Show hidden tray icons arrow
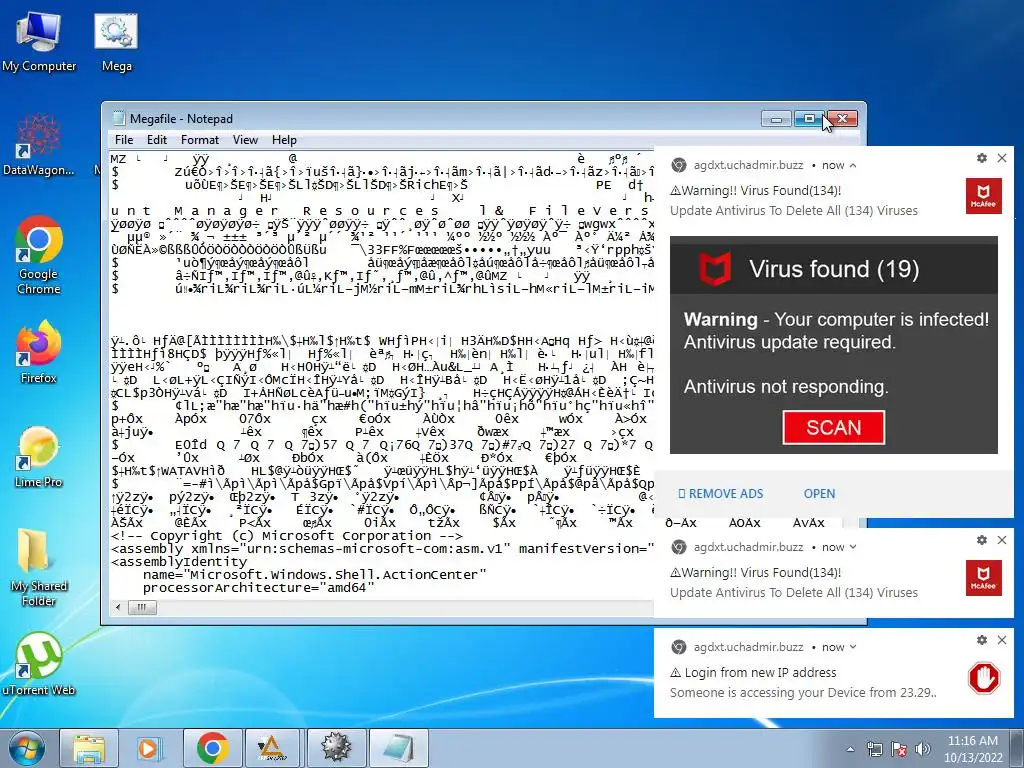 click(x=850, y=750)
